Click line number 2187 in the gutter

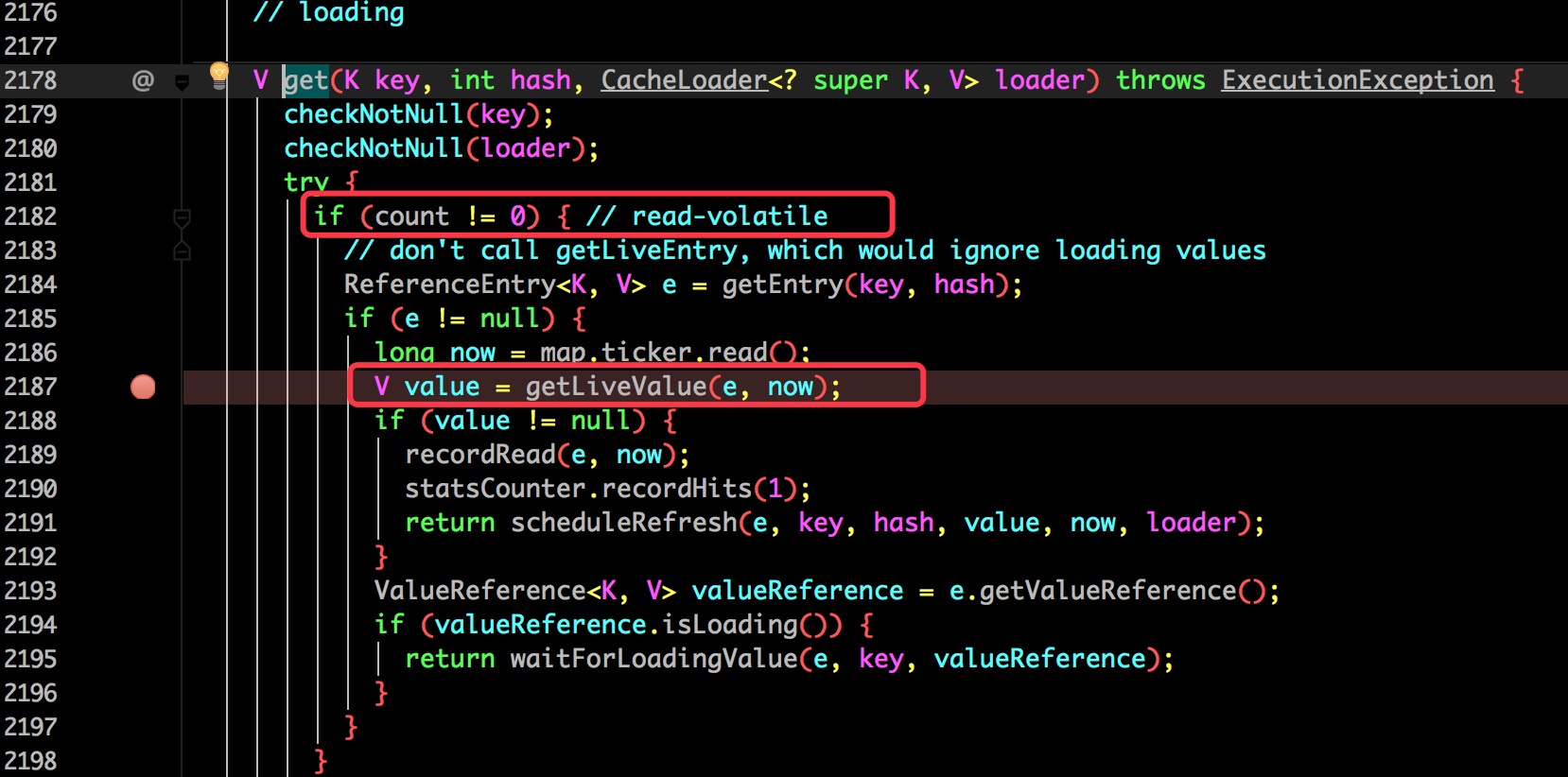(31, 387)
